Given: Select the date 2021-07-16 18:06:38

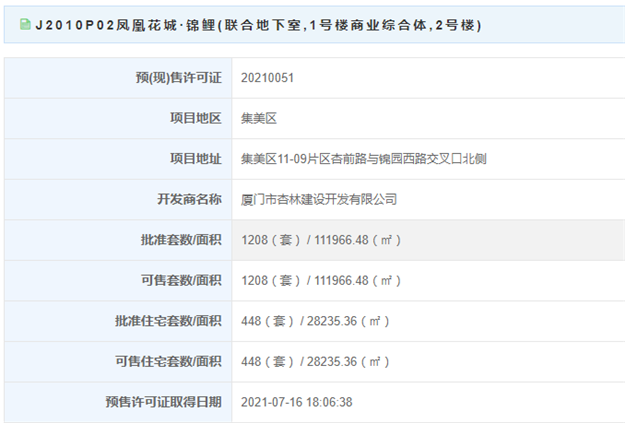Looking at the screenshot, I should click(297, 402).
